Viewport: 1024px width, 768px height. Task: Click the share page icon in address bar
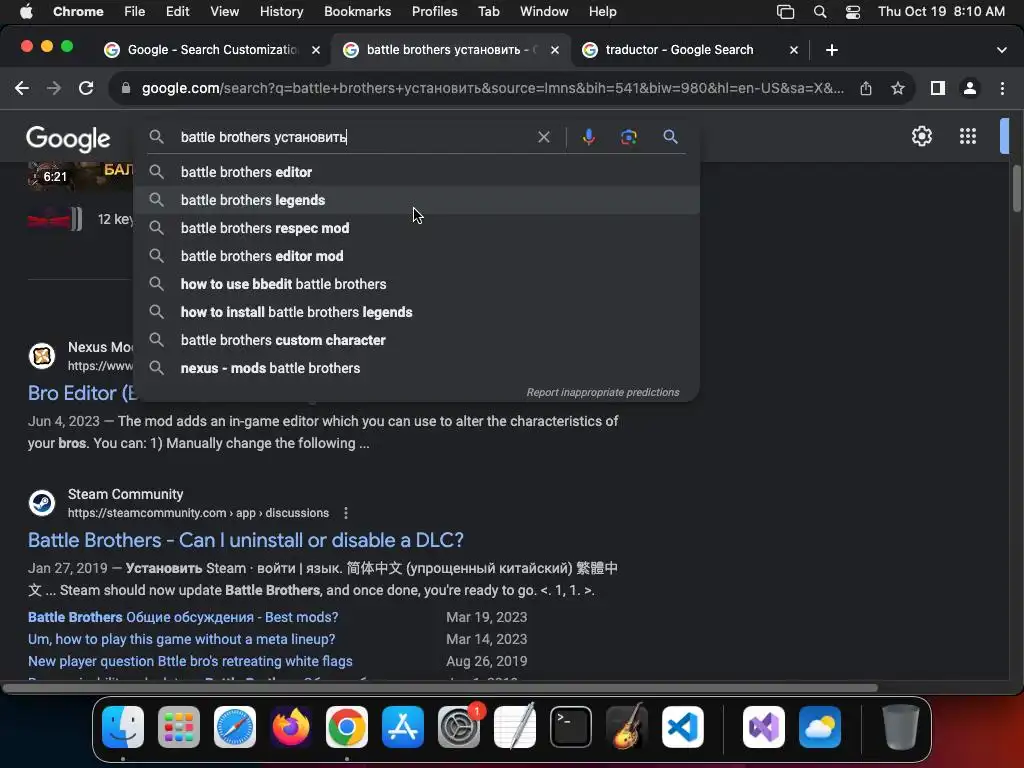(x=866, y=88)
